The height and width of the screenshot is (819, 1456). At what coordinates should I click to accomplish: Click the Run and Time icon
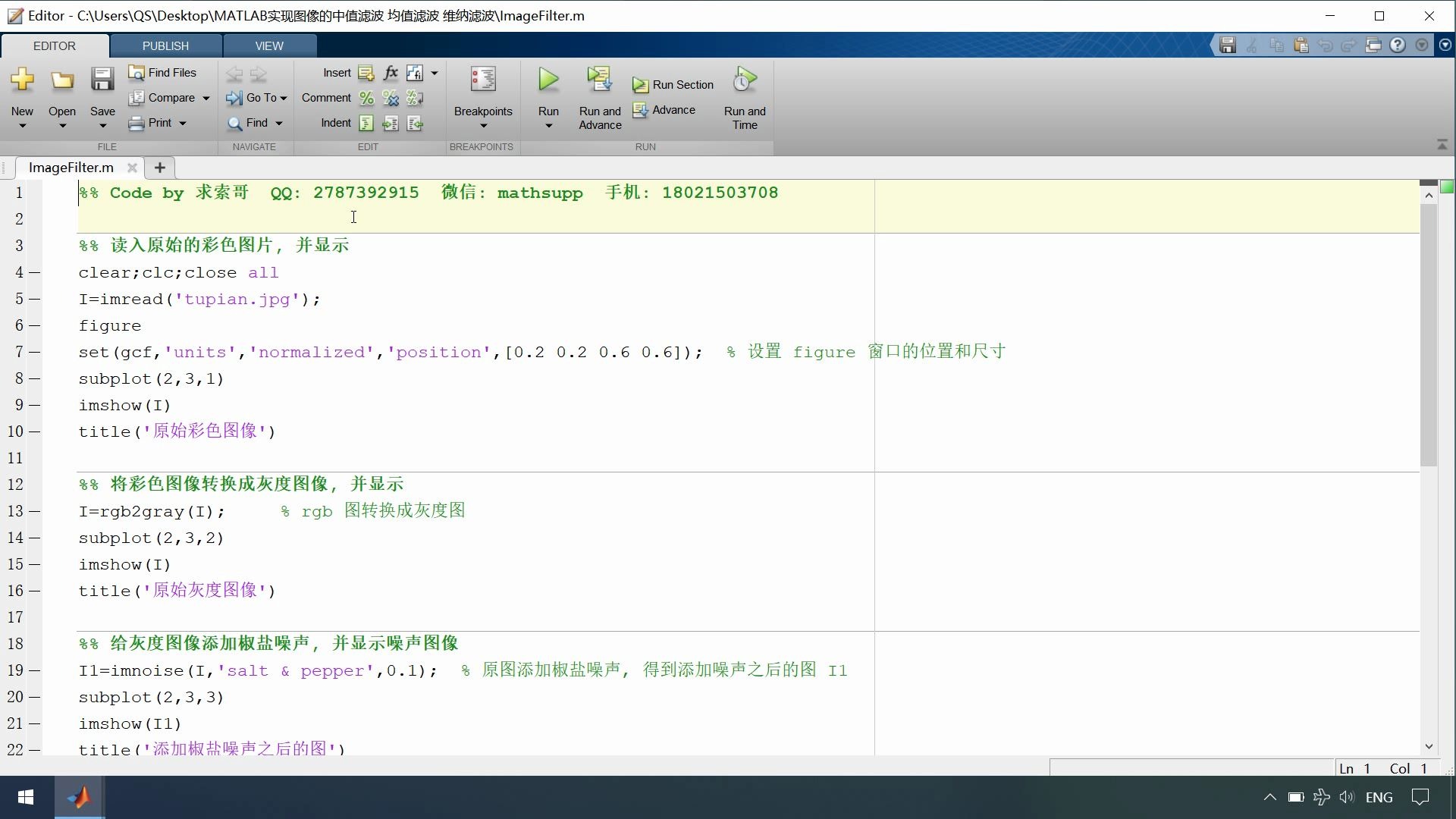pyautogui.click(x=745, y=80)
